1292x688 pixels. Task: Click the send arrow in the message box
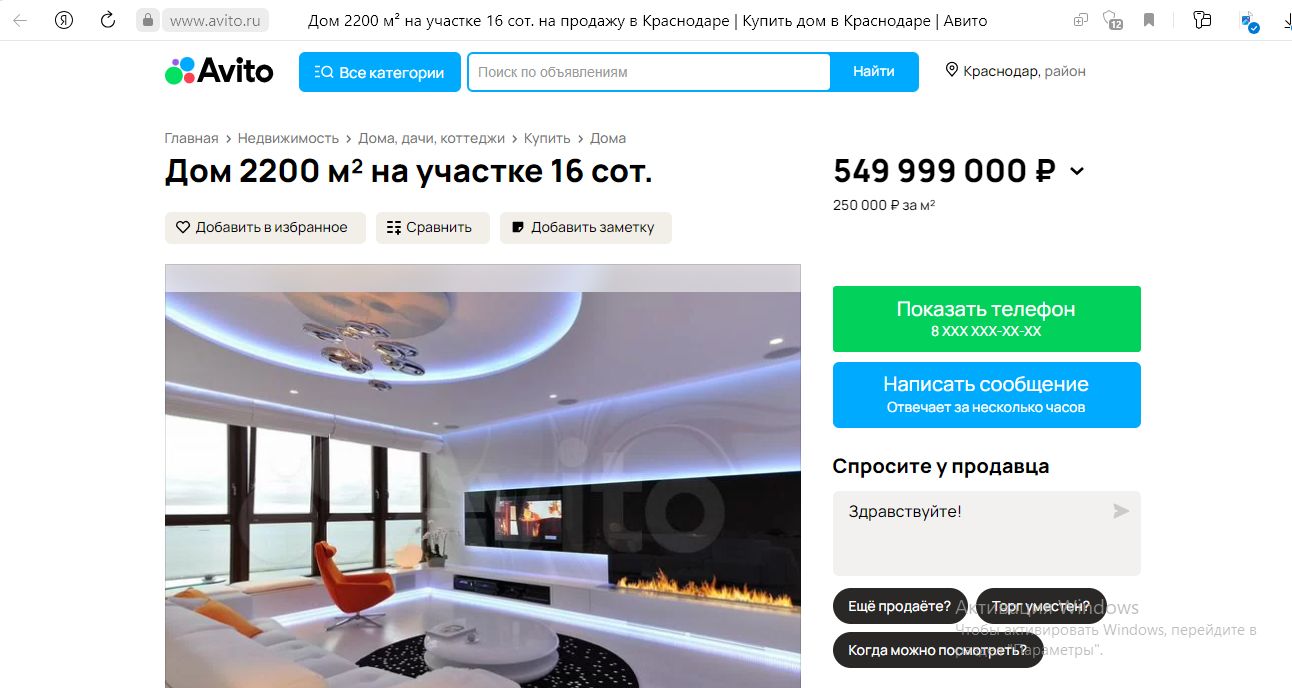[x=1121, y=511]
